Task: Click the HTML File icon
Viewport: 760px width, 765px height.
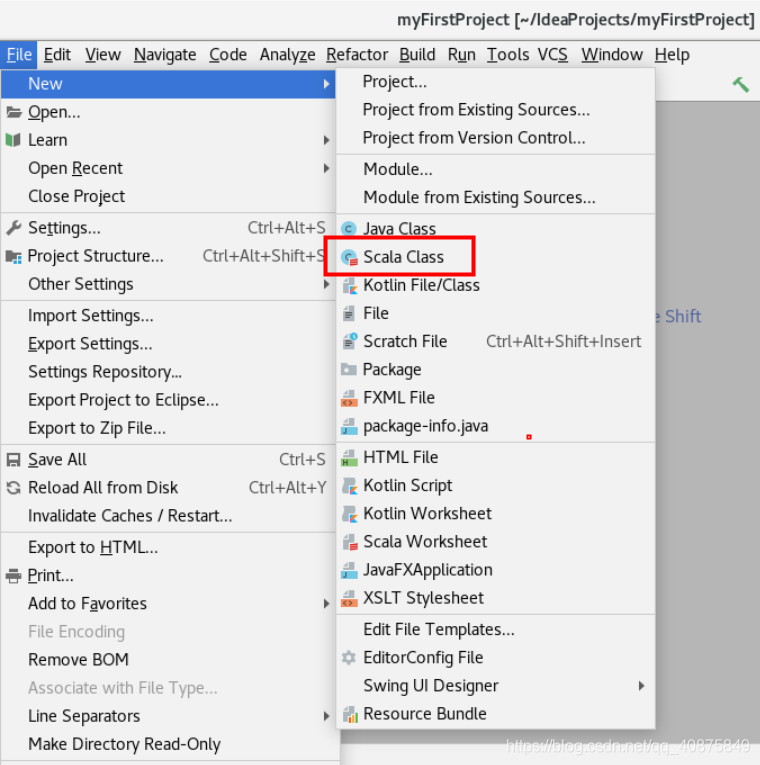Action: click(349, 458)
